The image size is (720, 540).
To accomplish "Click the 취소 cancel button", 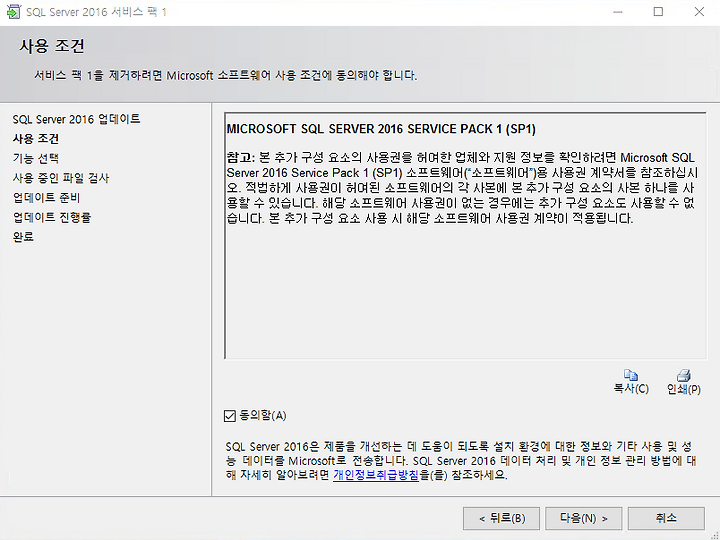I will [x=666, y=518].
